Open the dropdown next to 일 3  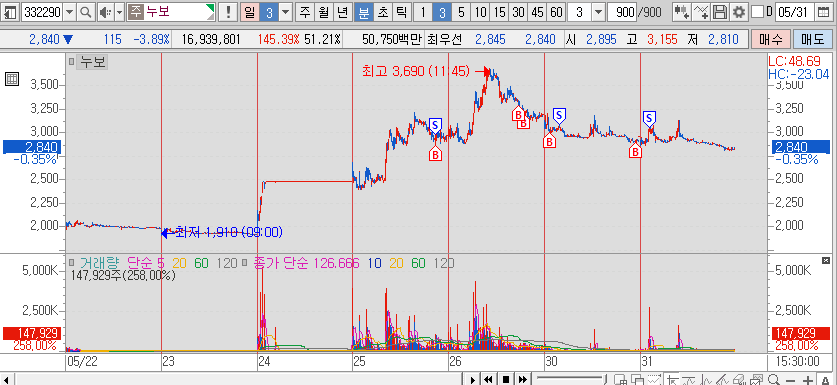[286, 11]
